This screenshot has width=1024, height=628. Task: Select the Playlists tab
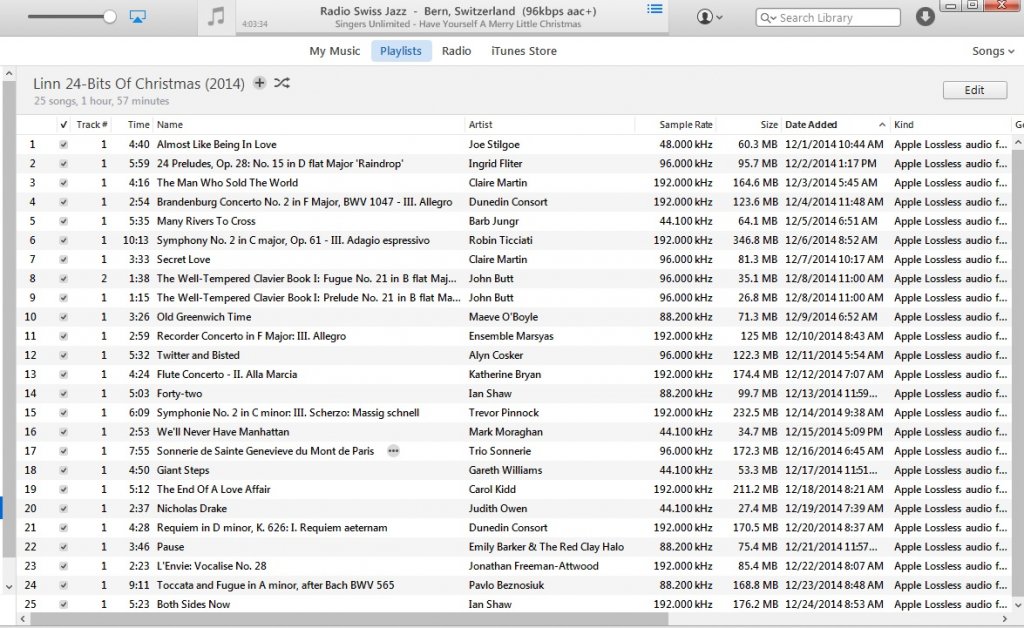[x=401, y=51]
